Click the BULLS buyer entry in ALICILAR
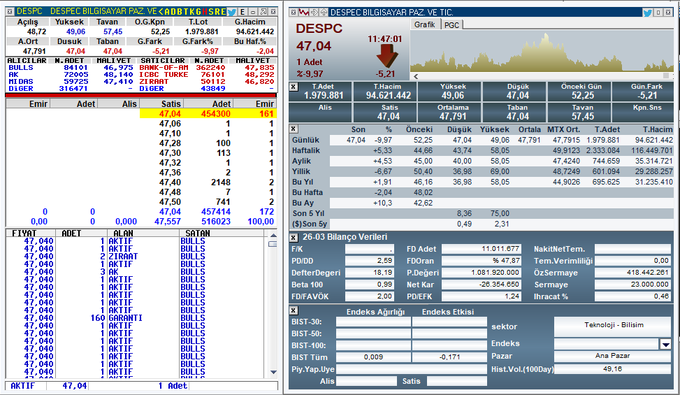 (20, 68)
